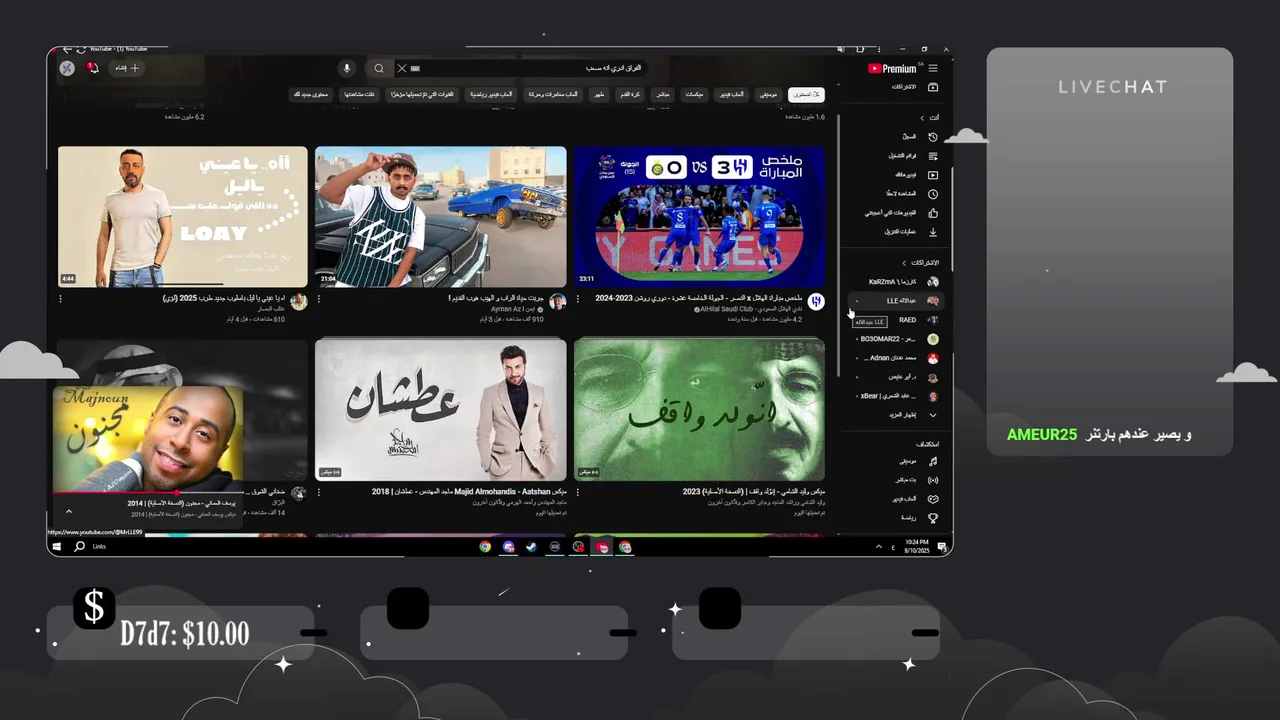Open Subscriptions icon under the logo
This screenshot has height=720, width=1280.
933,87
